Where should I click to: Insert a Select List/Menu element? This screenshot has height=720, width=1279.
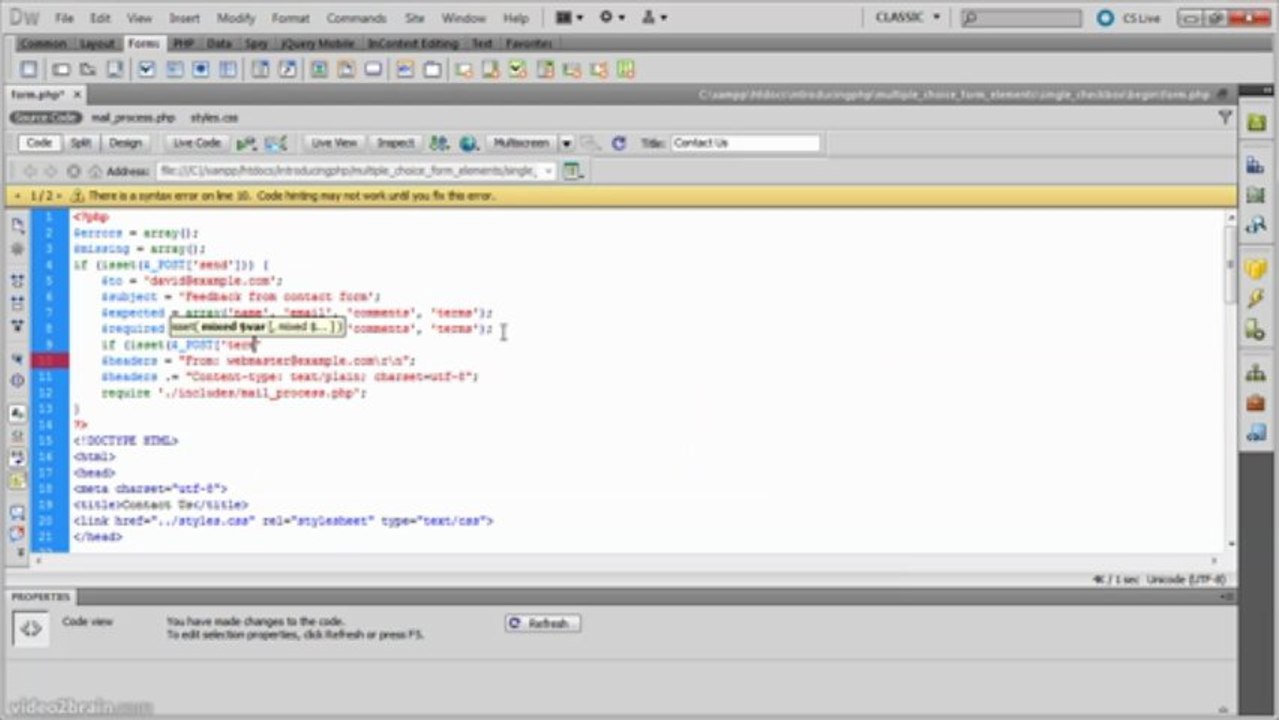260,70
